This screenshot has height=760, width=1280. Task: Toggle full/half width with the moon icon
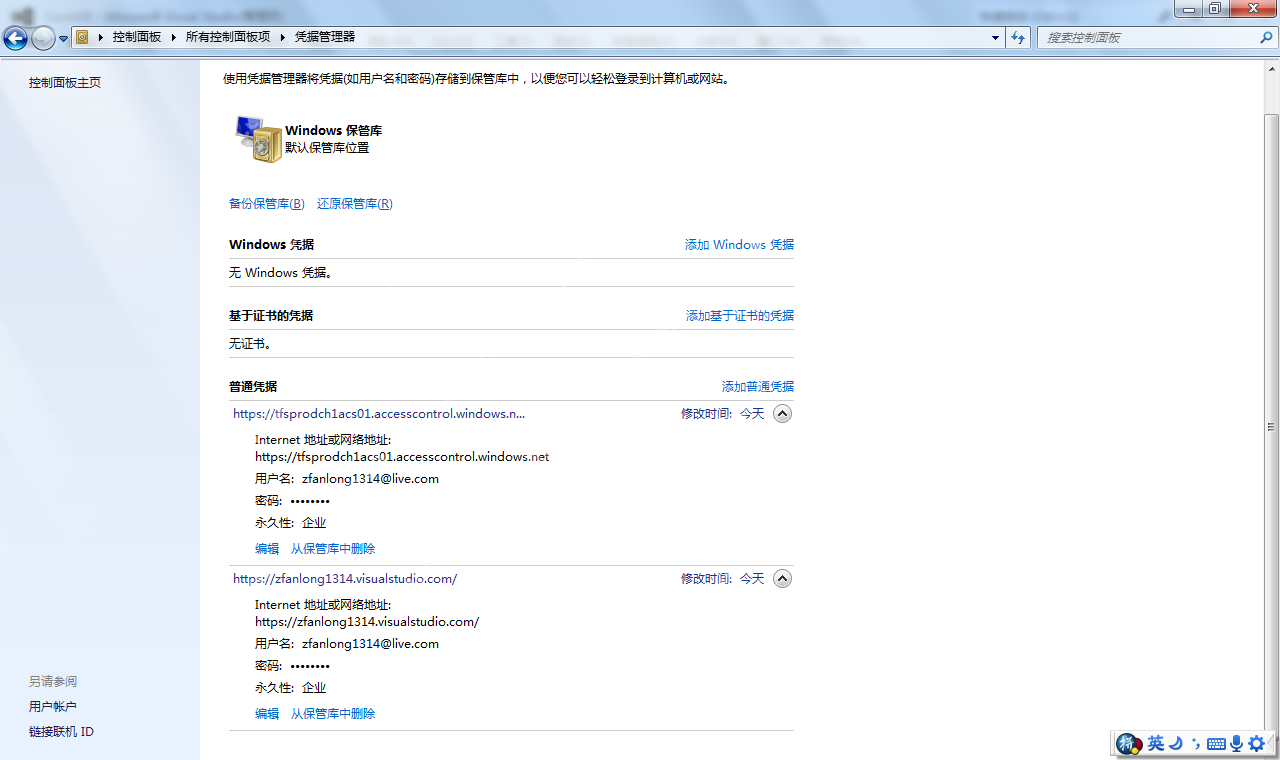click(x=1176, y=743)
